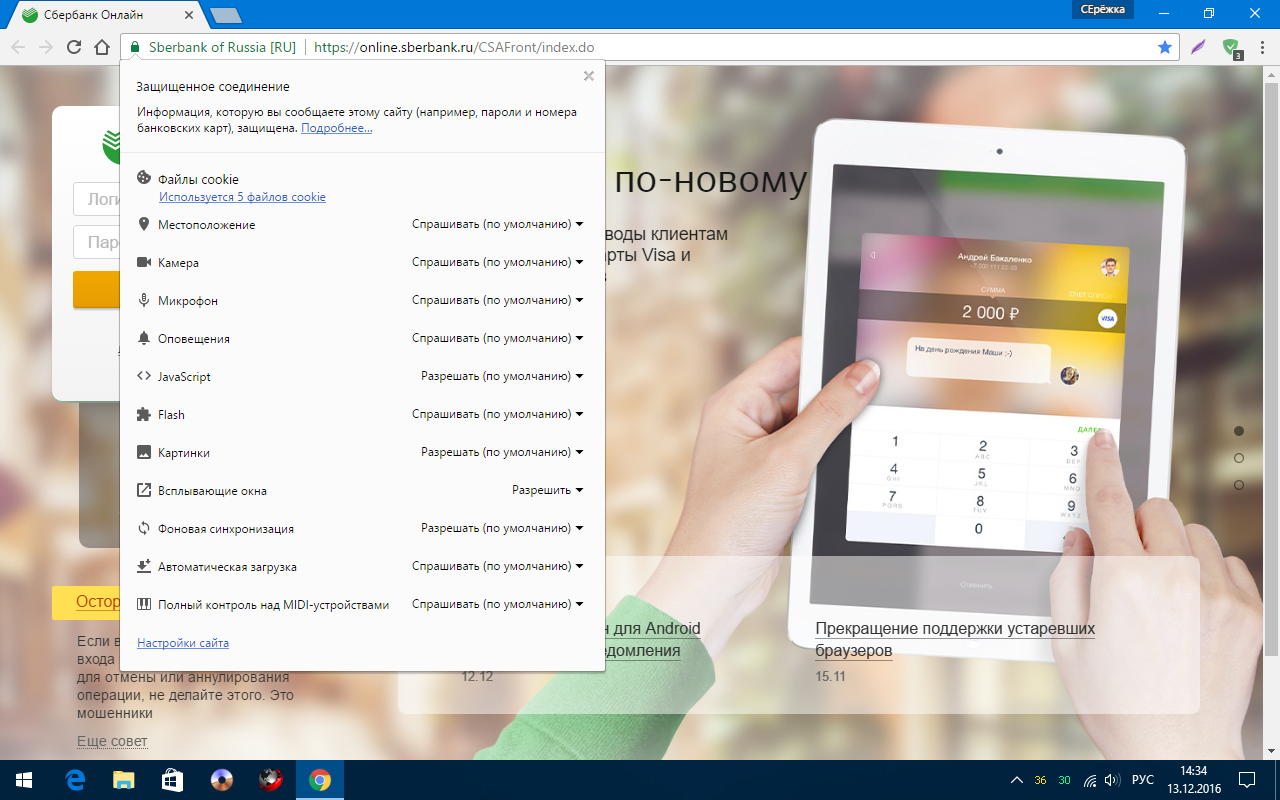Open the purple feather extension icon
Image resolution: width=1280 pixels, height=800 pixels.
click(x=1198, y=47)
